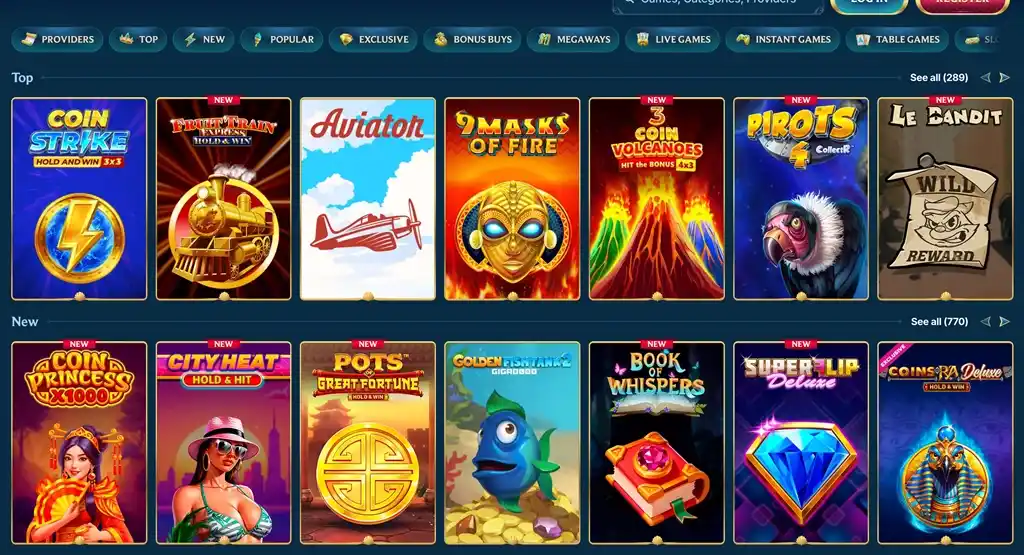The height and width of the screenshot is (555, 1024).
Task: Show previous games in New section
Action: click(x=985, y=321)
